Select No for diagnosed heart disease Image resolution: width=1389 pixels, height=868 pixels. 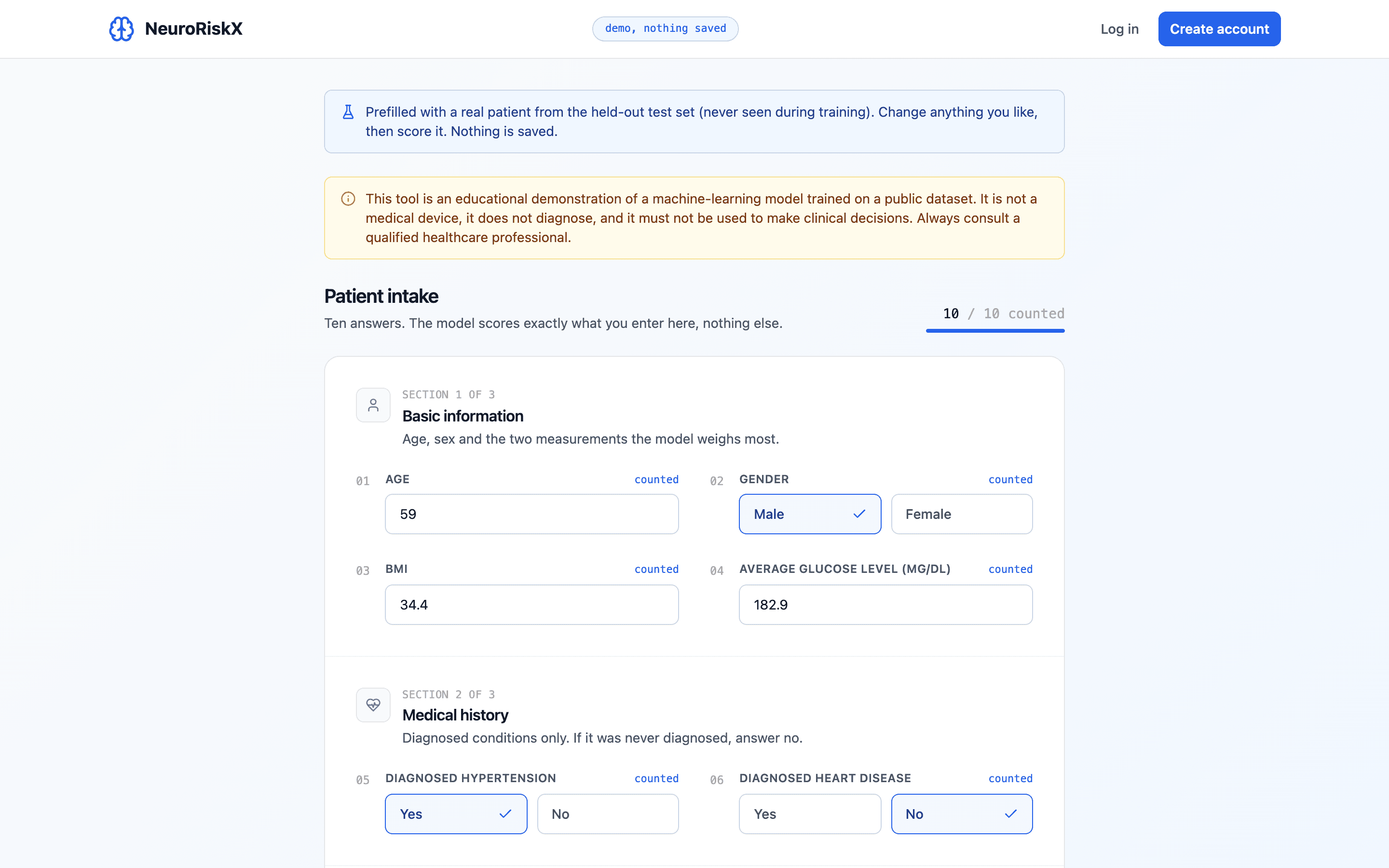point(962,814)
